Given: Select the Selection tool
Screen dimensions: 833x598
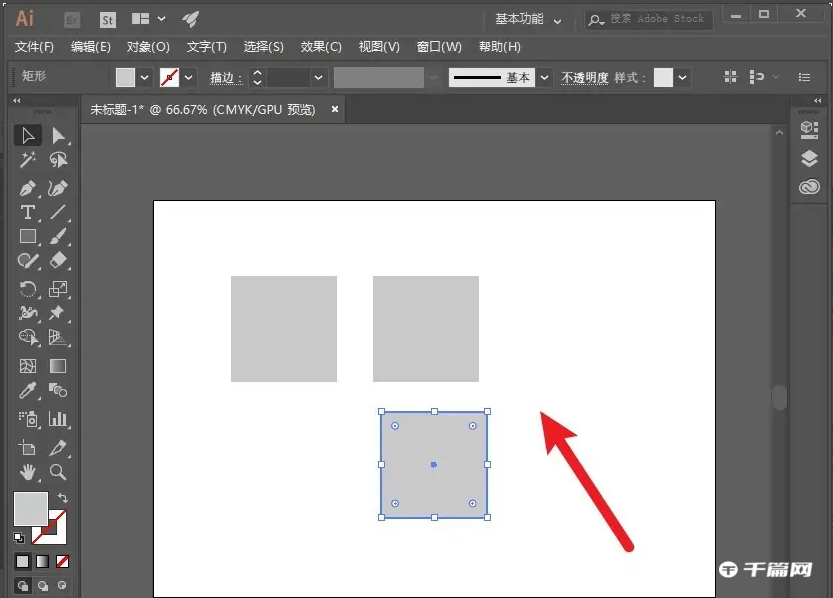Looking at the screenshot, I should click(x=28, y=135).
